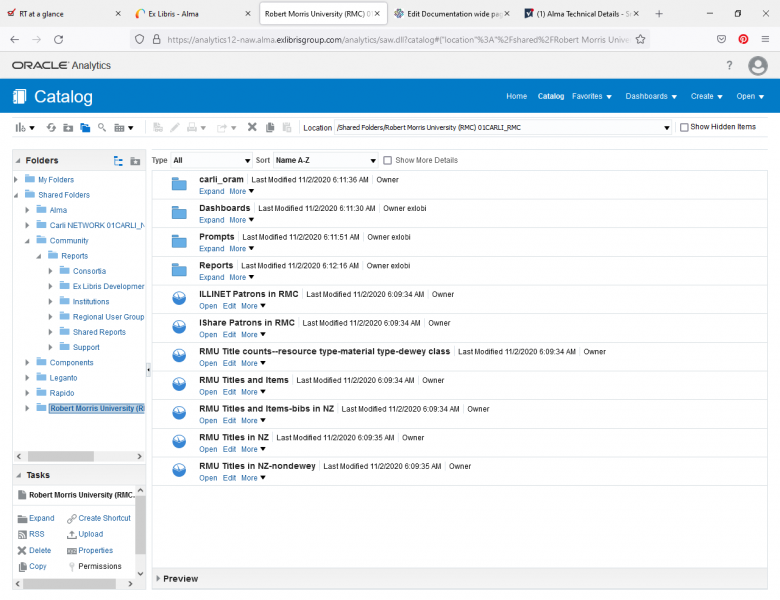Screen dimensions: 780x600
Task: Collapse the Folders pane header
Action: tap(18, 161)
